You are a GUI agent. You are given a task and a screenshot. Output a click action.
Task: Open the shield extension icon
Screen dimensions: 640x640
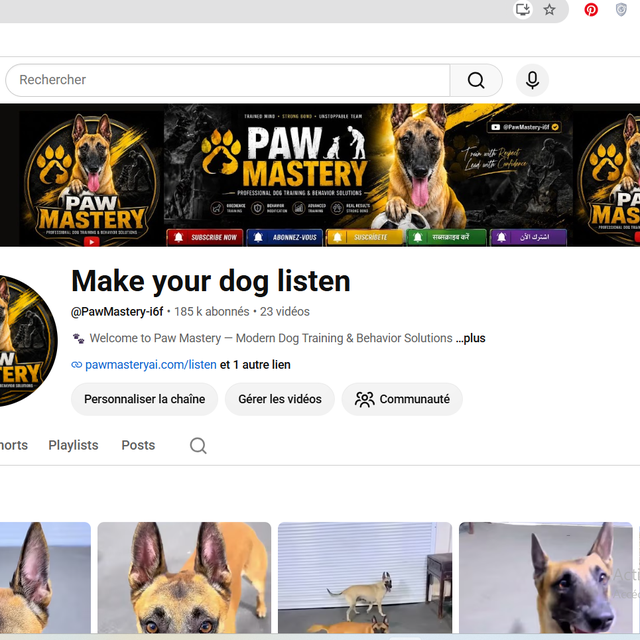pos(621,9)
